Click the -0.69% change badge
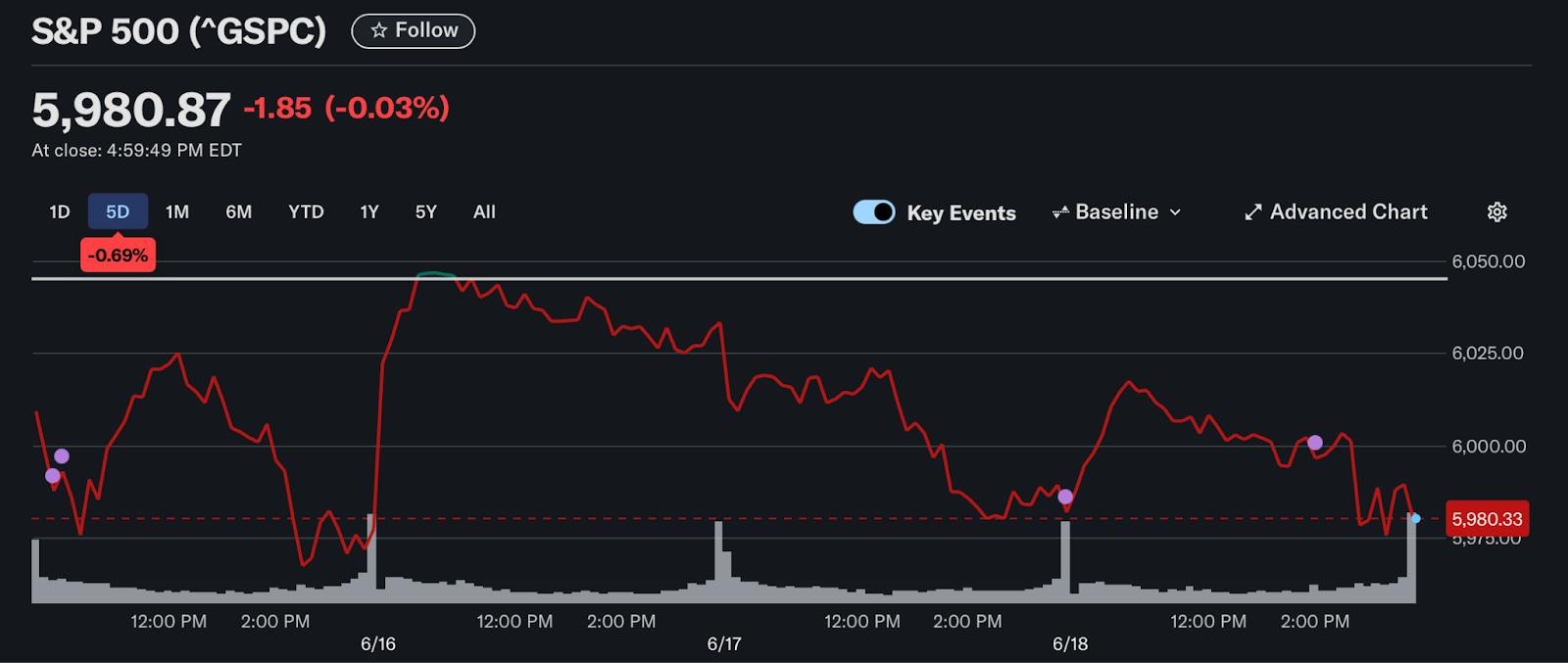The height and width of the screenshot is (663, 1568). tap(118, 256)
